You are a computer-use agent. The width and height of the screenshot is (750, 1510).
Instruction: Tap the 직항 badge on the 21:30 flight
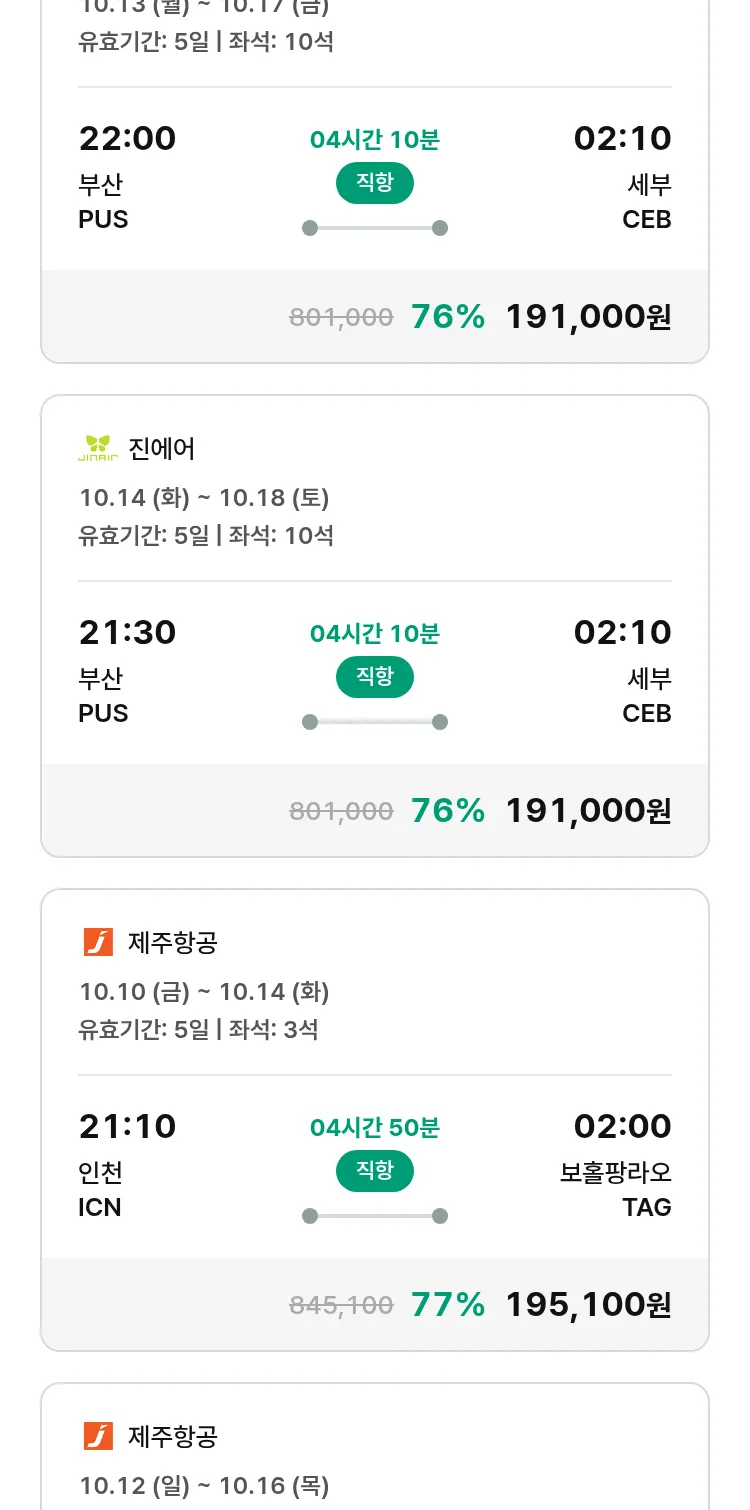coord(374,677)
